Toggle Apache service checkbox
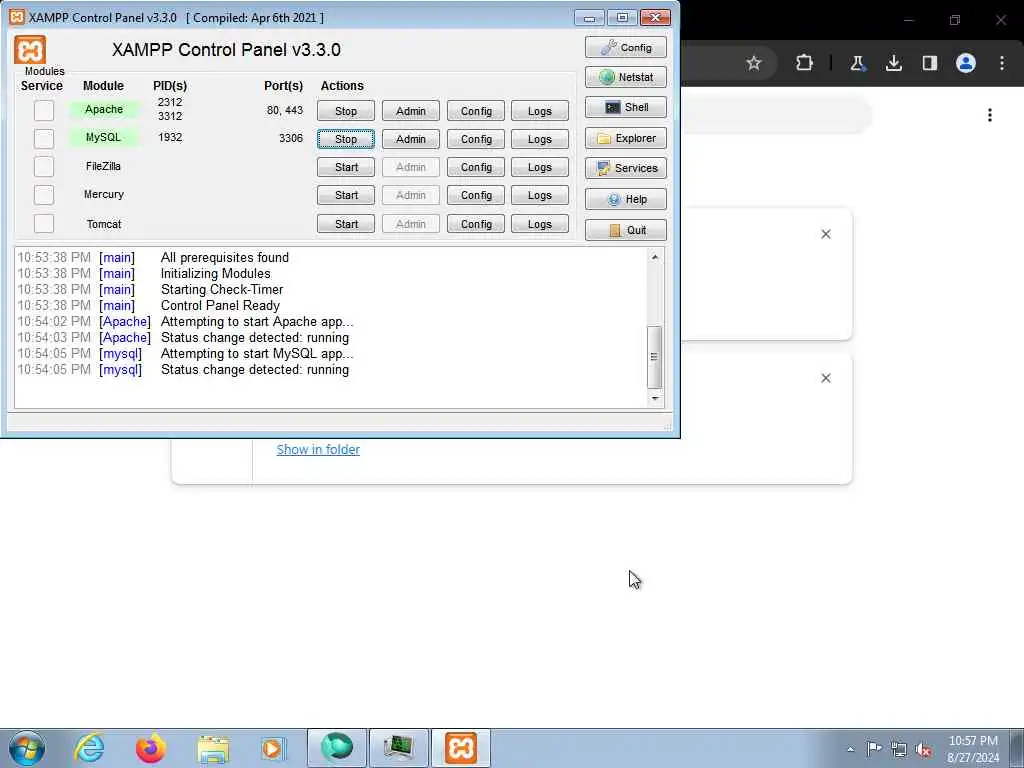 44,110
